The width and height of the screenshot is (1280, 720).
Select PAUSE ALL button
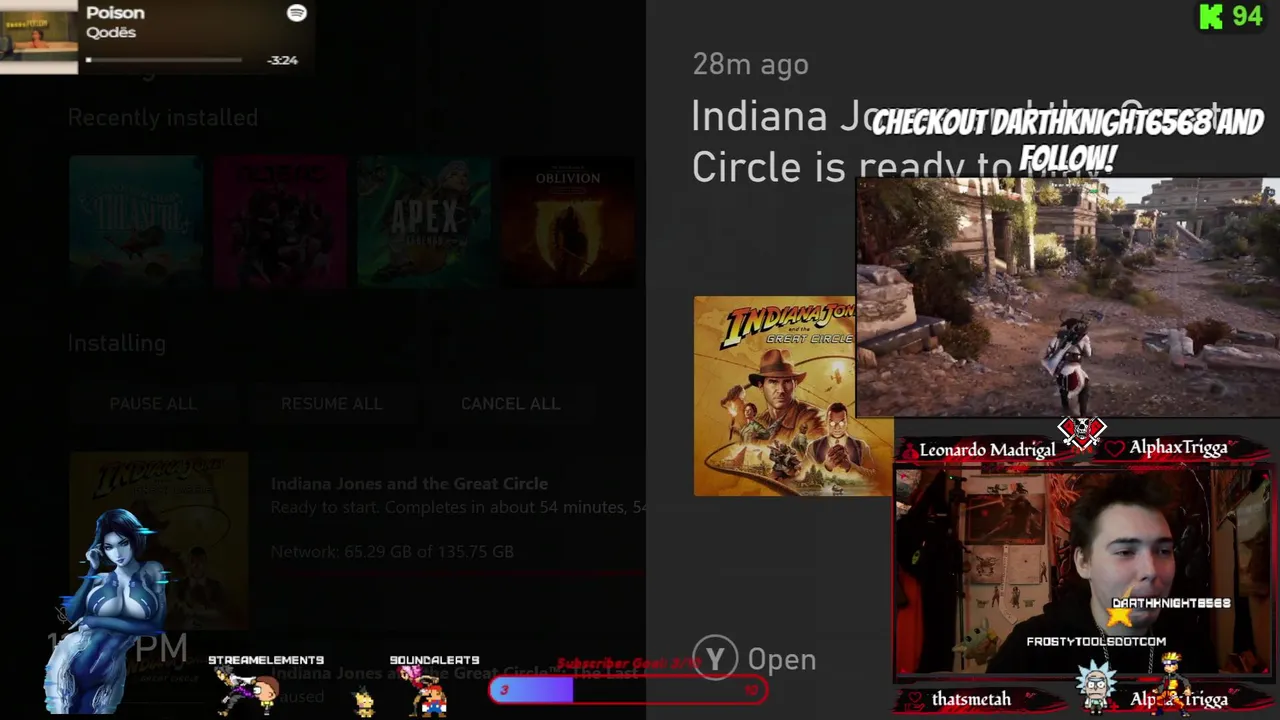point(153,404)
